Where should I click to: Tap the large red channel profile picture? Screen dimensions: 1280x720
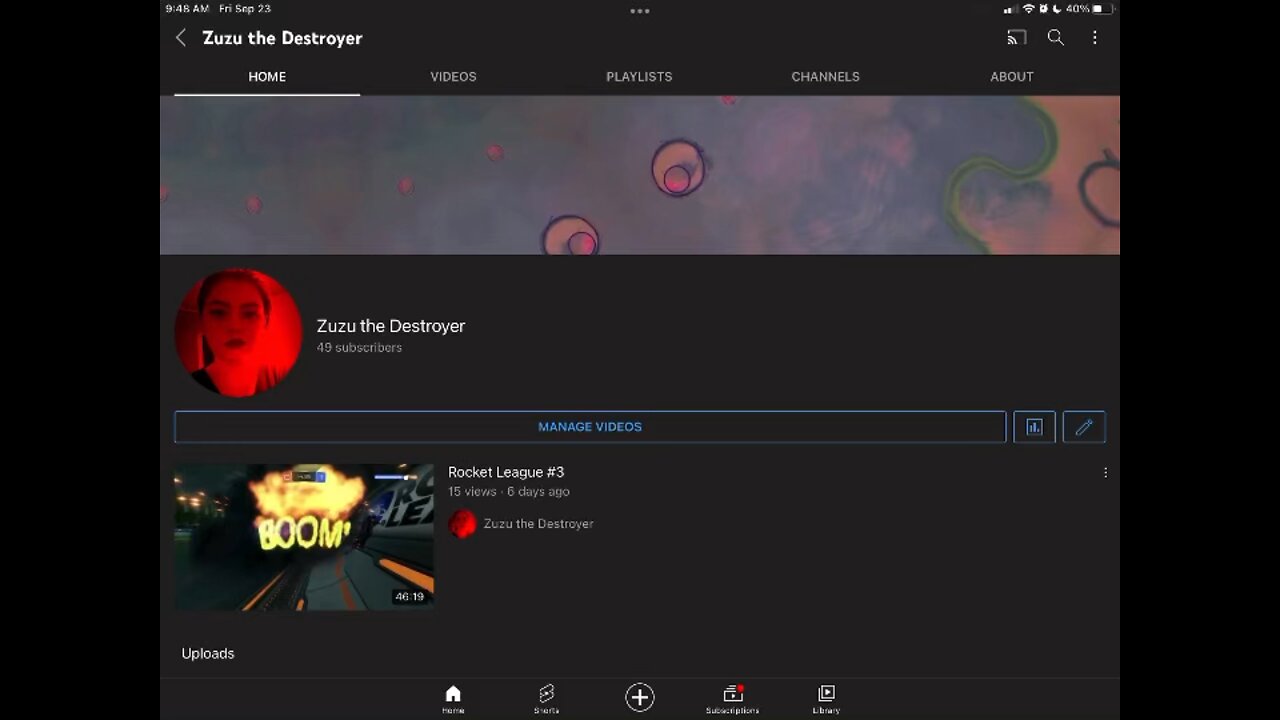[x=238, y=333]
